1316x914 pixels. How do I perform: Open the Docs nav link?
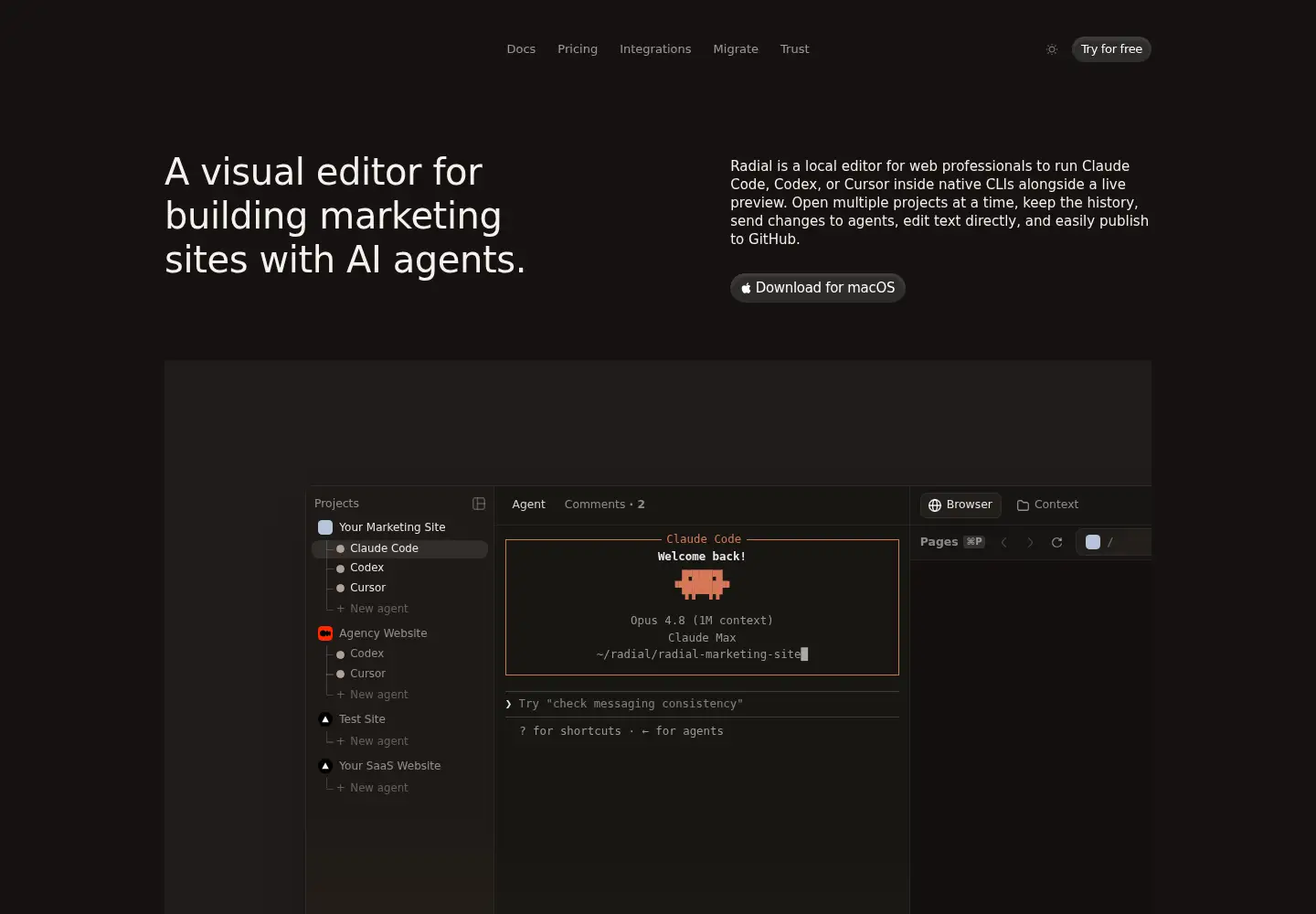521,49
